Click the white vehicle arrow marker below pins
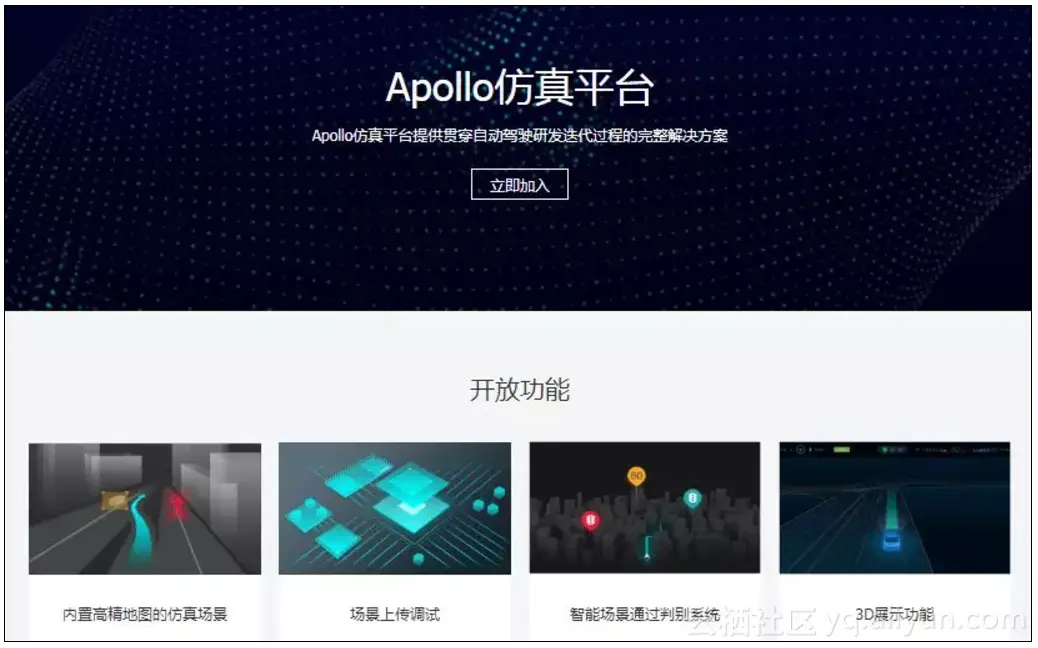 pyautogui.click(x=647, y=555)
